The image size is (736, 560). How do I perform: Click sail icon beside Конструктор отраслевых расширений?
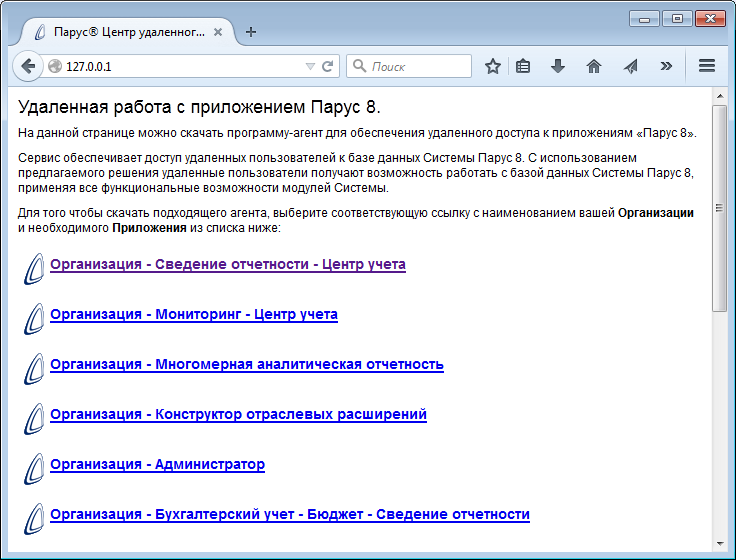[x=34, y=419]
